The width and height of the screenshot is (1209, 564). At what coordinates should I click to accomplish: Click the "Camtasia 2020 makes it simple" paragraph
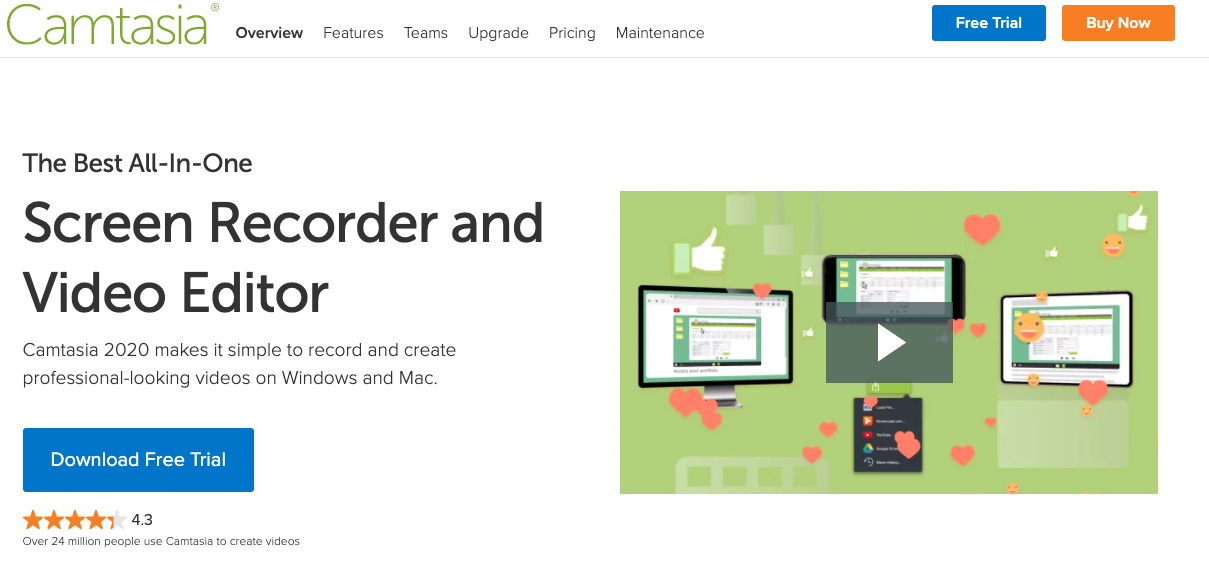[x=240, y=364]
